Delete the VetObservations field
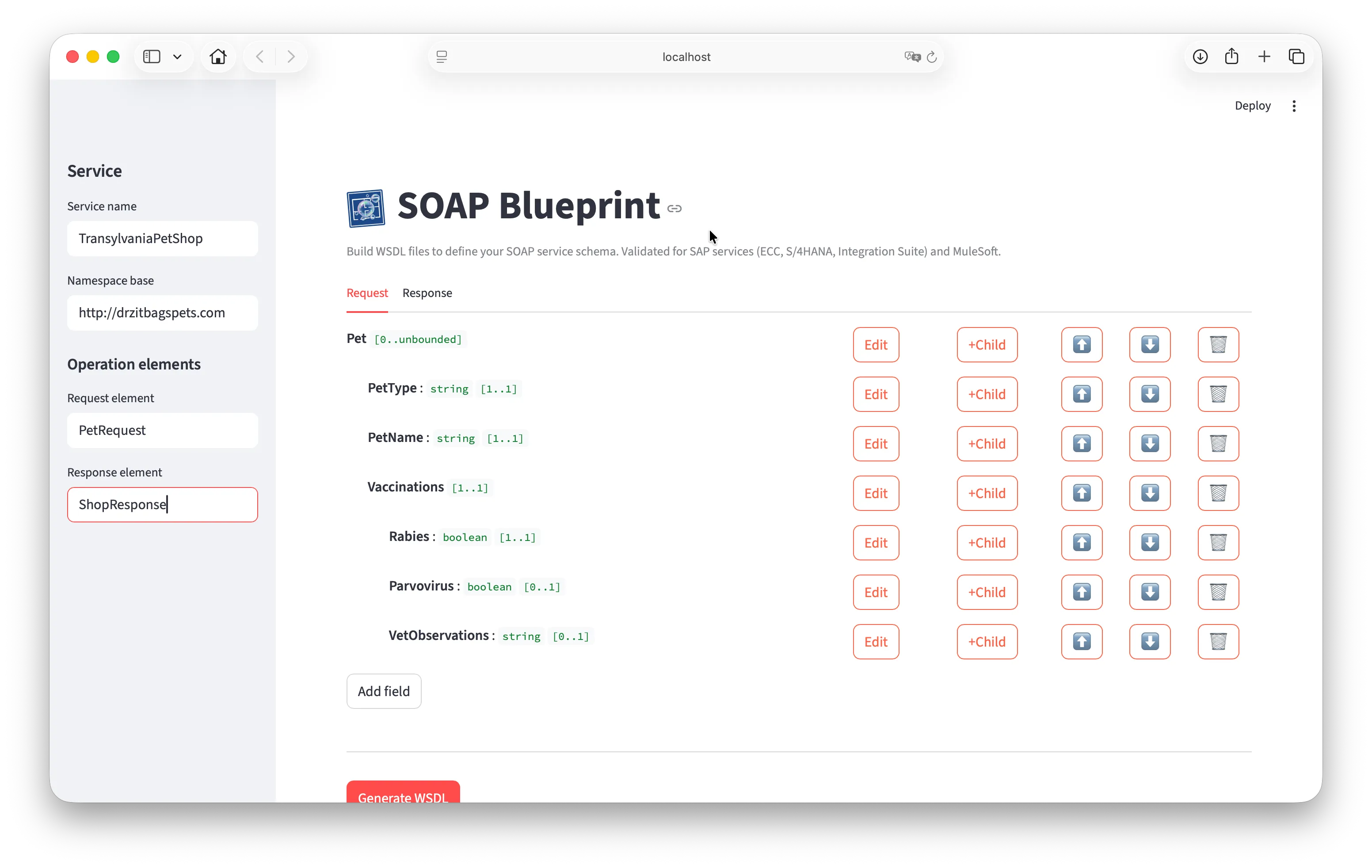Viewport: 1372px width, 868px height. tap(1218, 642)
